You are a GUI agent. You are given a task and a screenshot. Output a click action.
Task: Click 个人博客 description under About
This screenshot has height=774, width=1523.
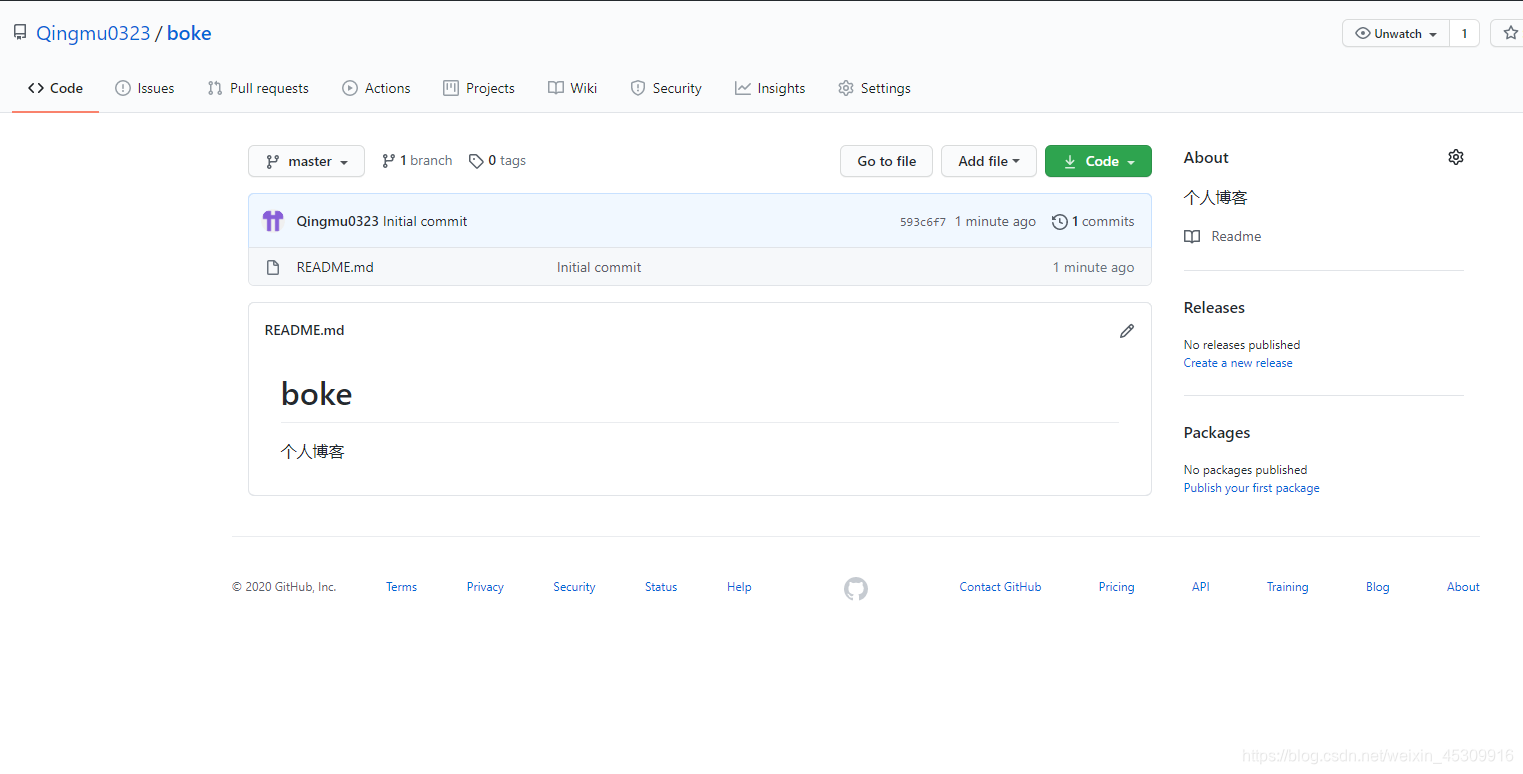[1216, 198]
